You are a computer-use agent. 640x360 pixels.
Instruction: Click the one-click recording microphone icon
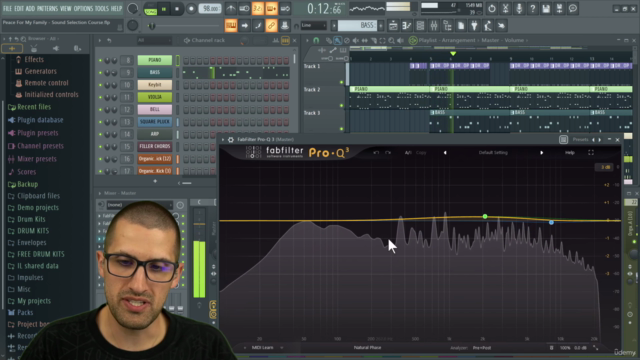pyautogui.click(x=519, y=9)
